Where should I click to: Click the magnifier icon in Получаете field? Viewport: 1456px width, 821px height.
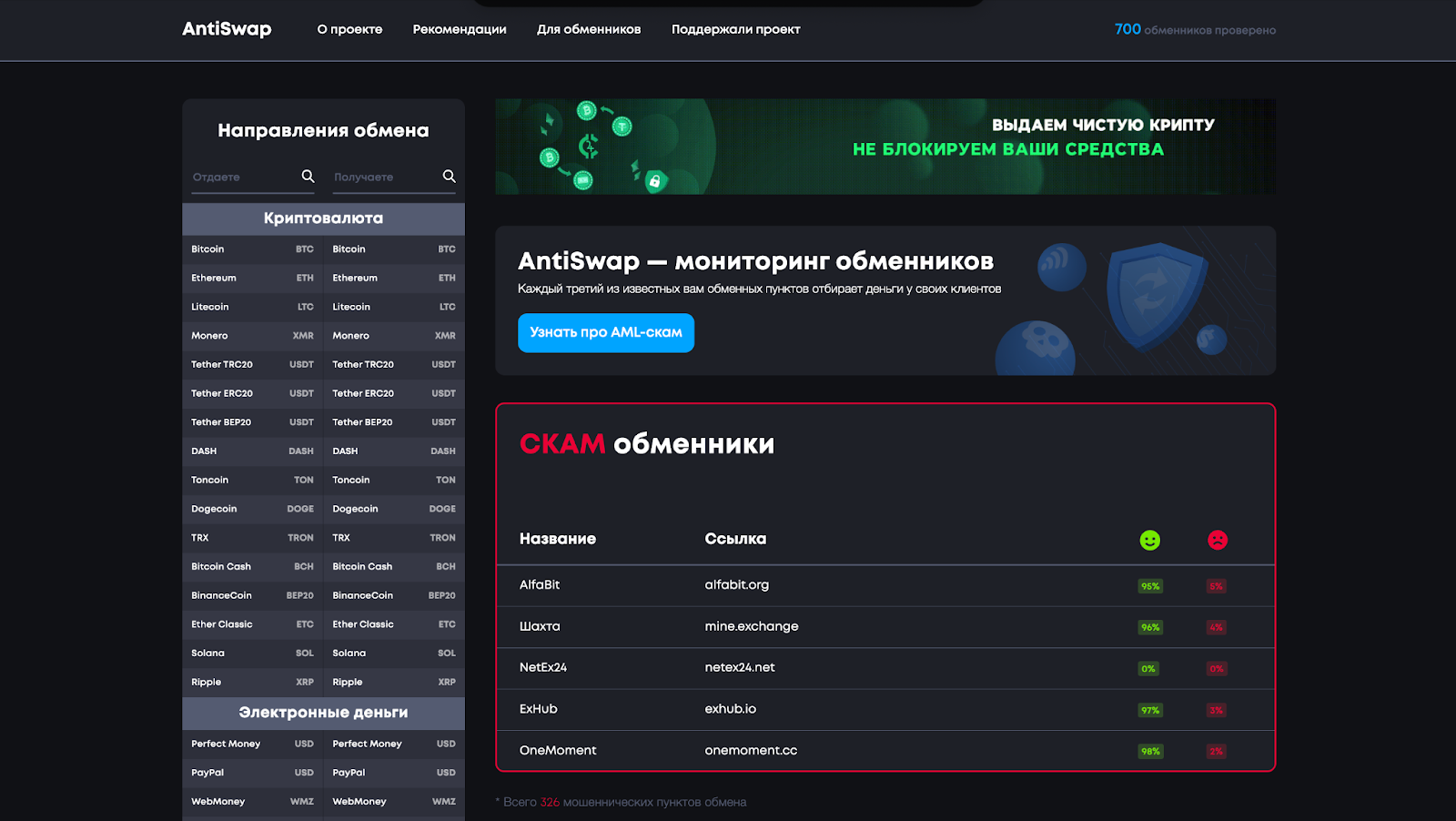tap(449, 176)
